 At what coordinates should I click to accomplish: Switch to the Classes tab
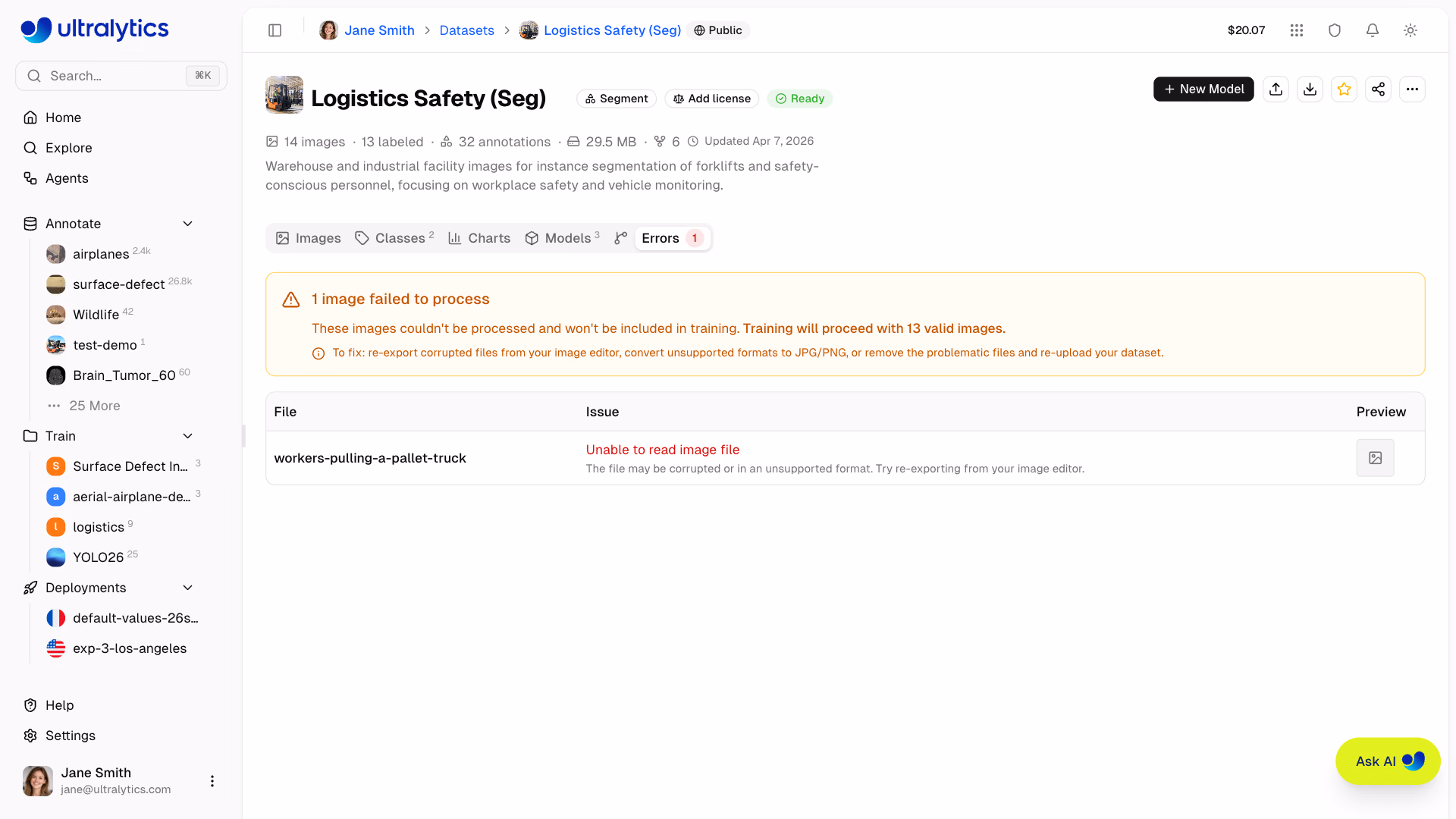click(394, 238)
